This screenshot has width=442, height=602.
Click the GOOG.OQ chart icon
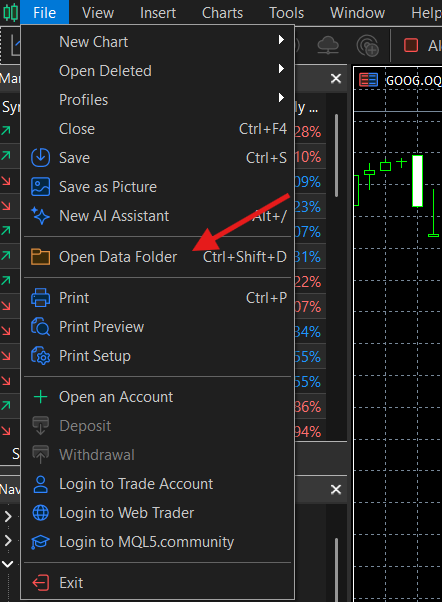point(368,80)
